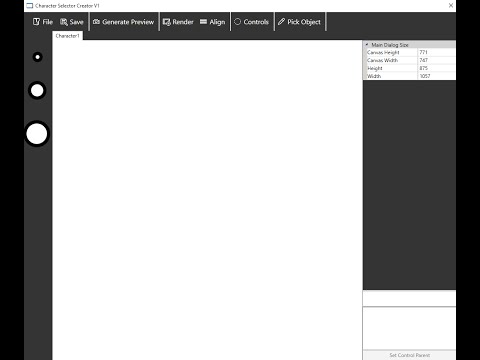The height and width of the screenshot is (360, 480).
Task: Click the Set Control Parent button
Action: (x=409, y=355)
